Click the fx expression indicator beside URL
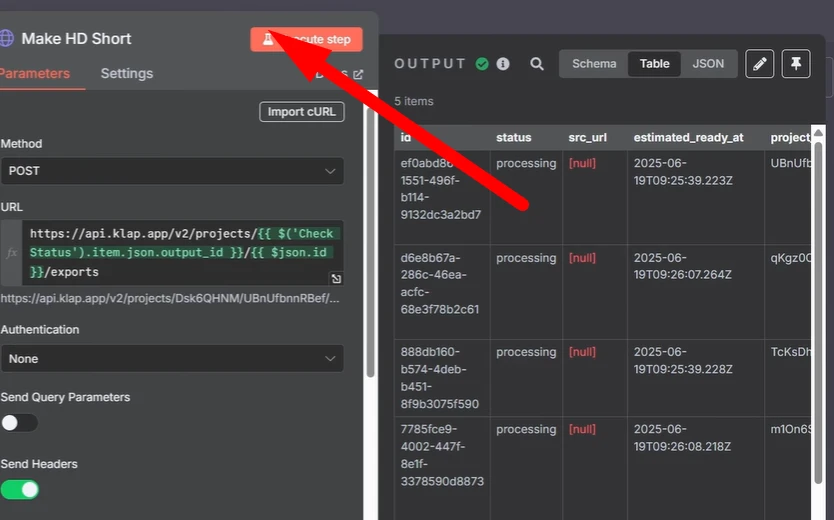The height and width of the screenshot is (520, 834). [11, 253]
